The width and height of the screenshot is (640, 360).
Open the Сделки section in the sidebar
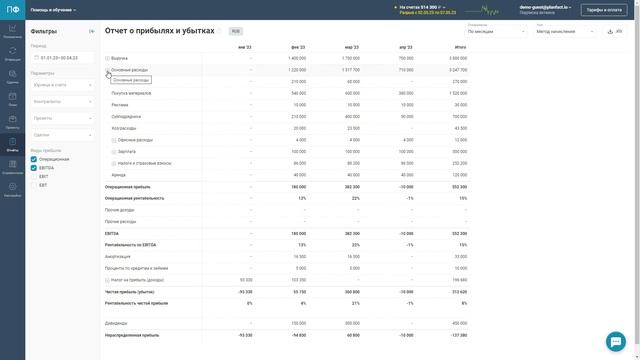tap(13, 76)
